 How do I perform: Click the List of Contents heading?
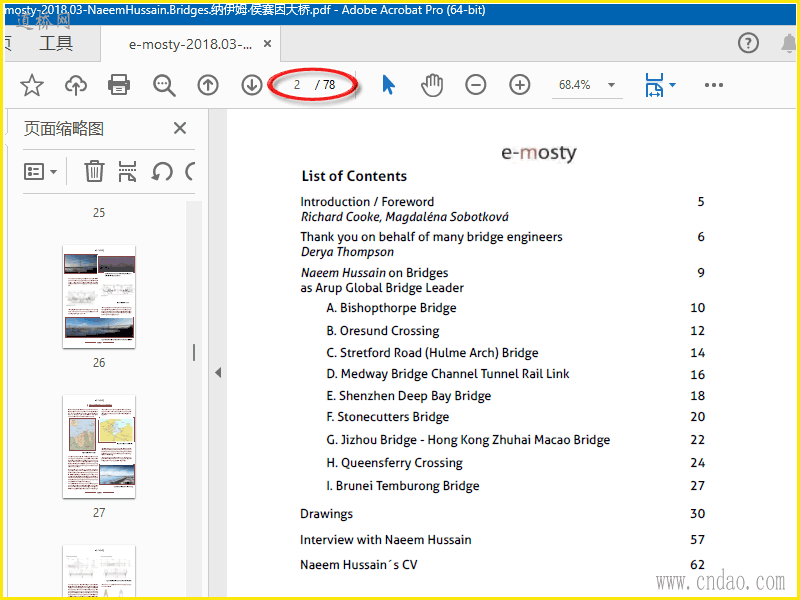354,176
